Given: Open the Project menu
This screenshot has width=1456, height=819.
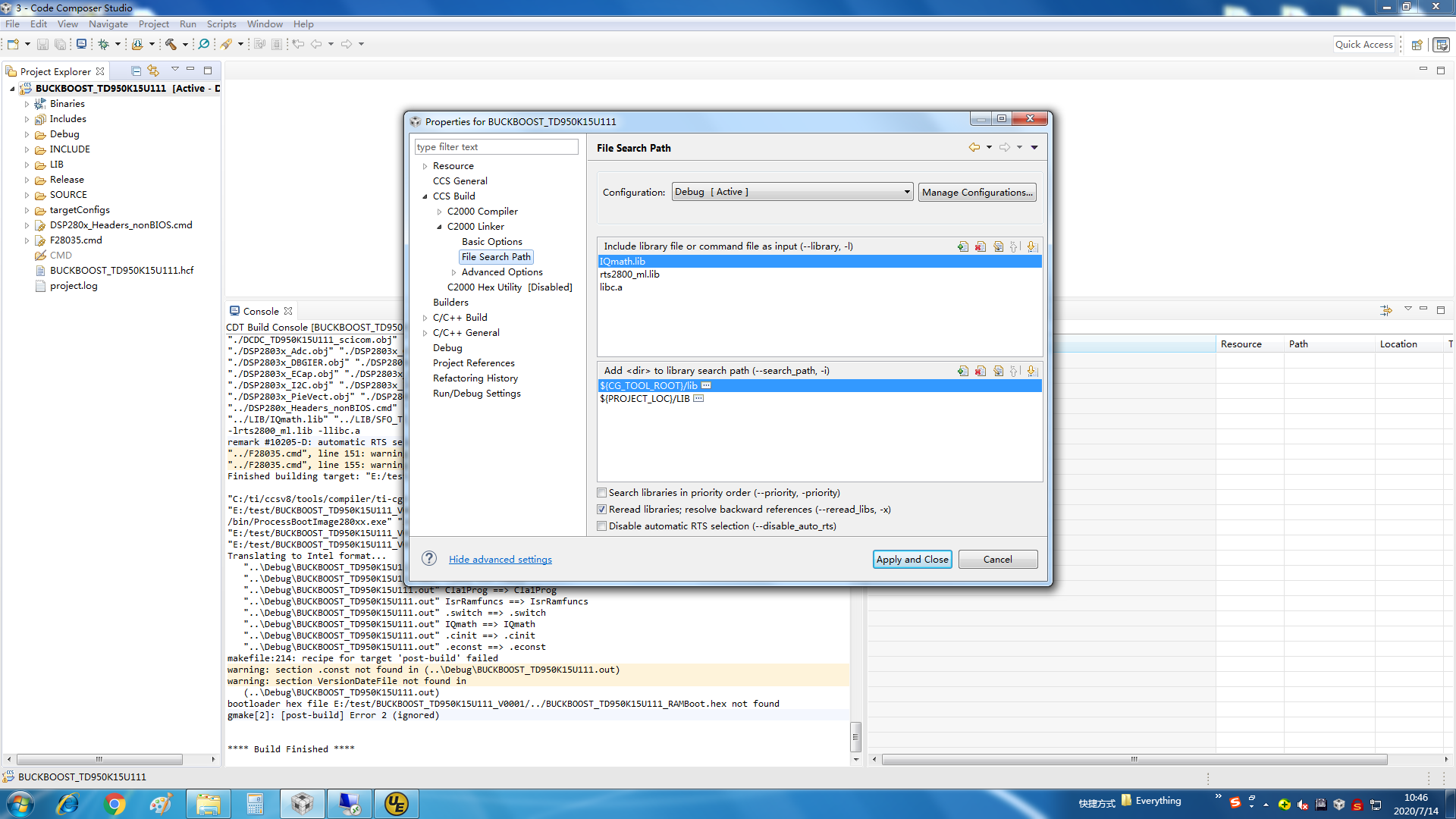Looking at the screenshot, I should pos(153,24).
